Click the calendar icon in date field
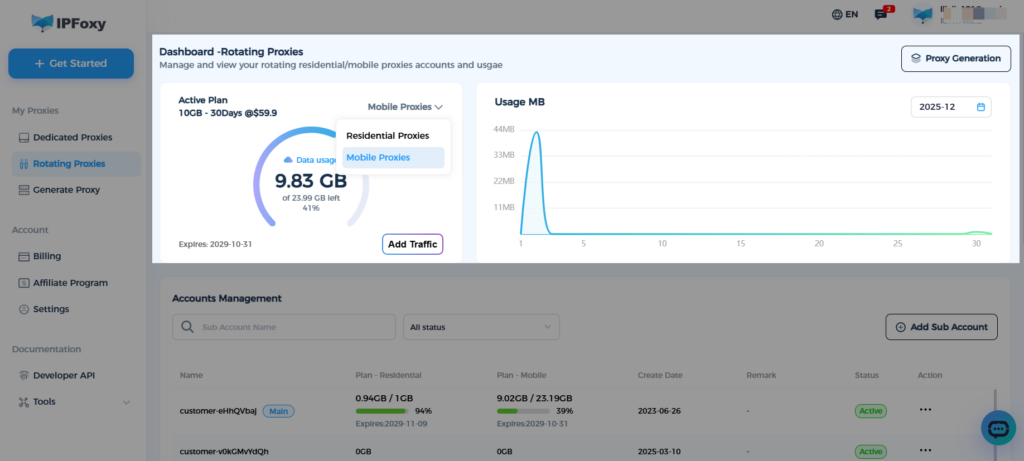Screen dimensions: 1024x461 point(980,107)
